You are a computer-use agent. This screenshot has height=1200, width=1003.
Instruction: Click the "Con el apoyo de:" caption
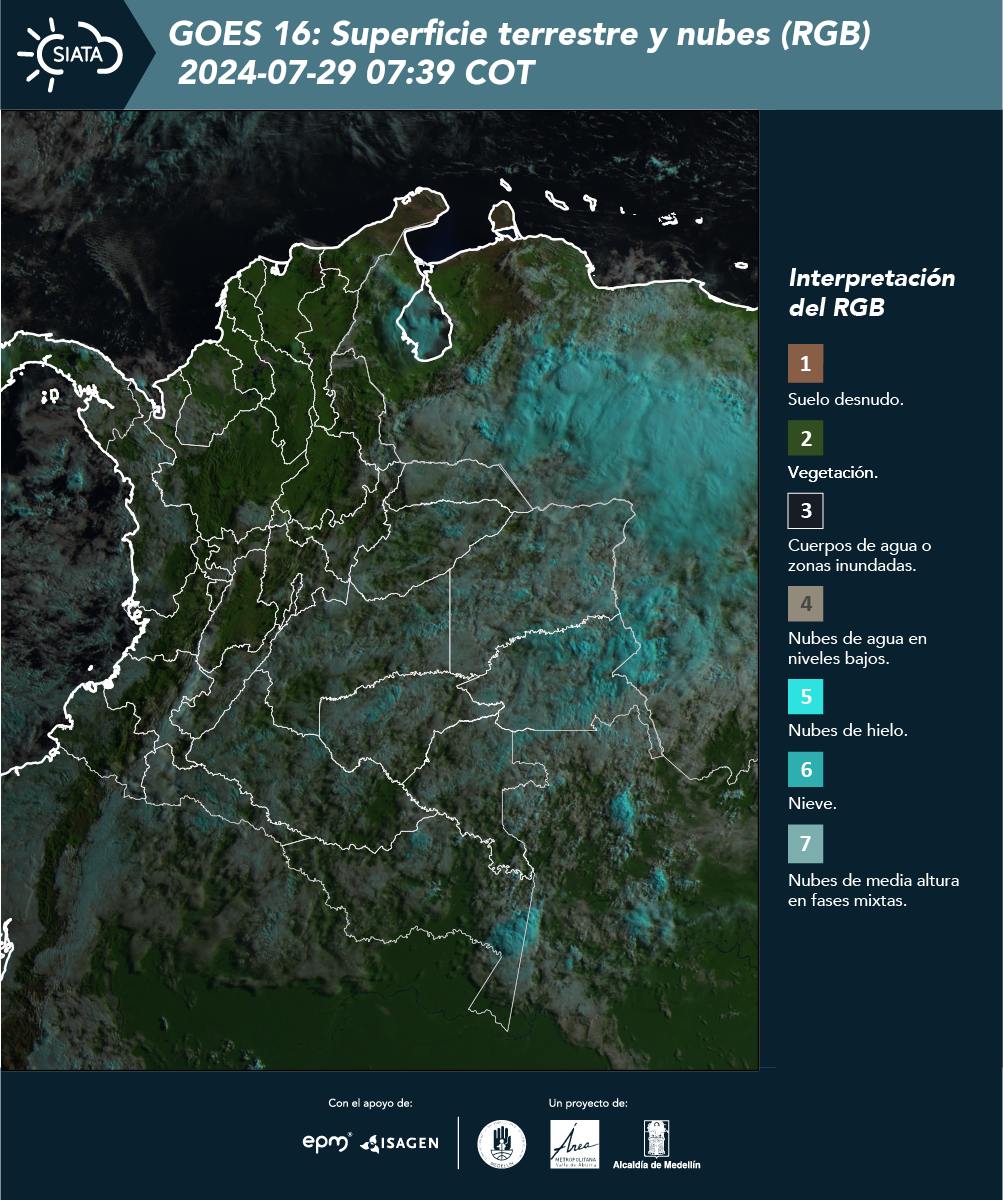coord(370,1103)
